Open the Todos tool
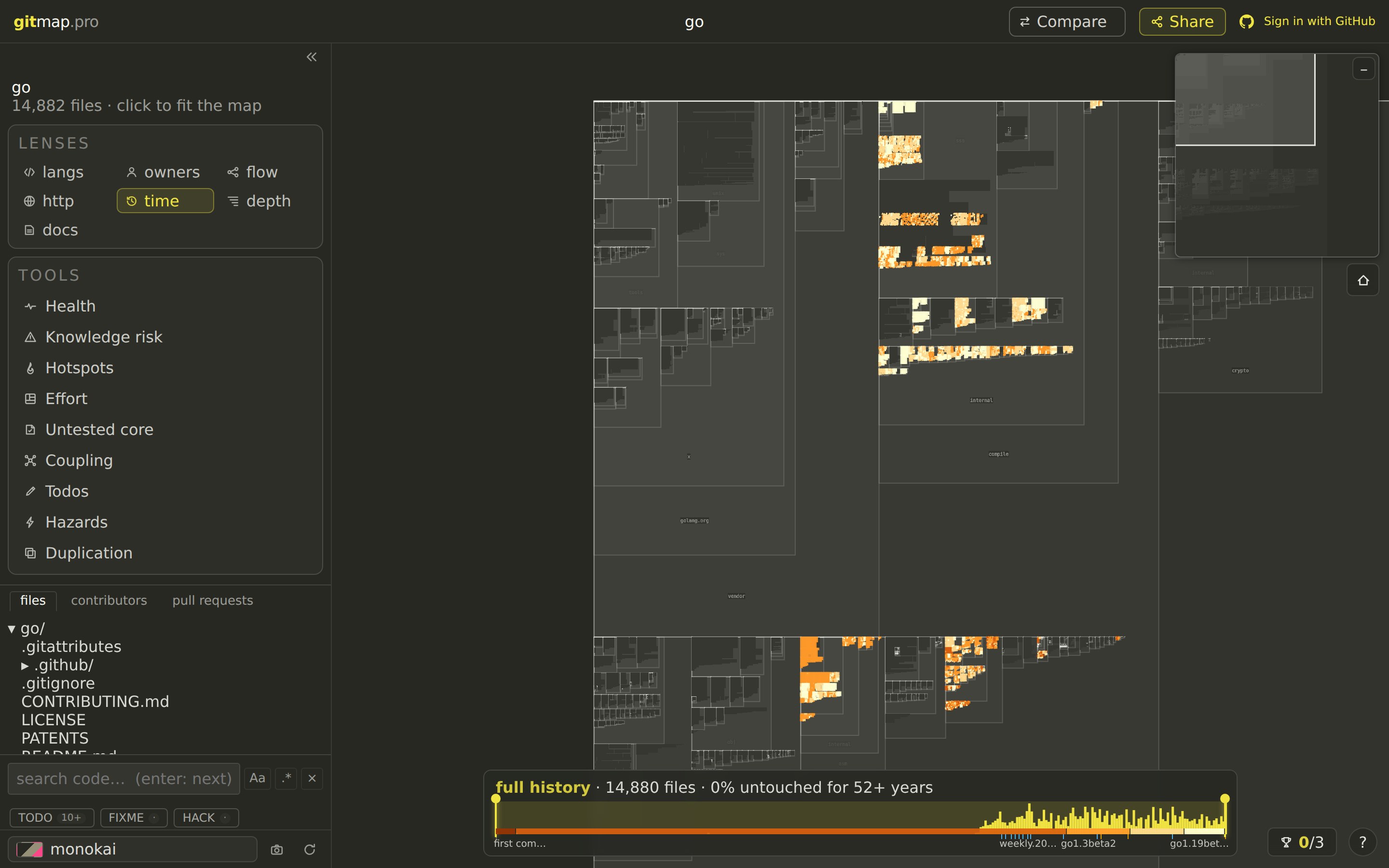The image size is (1389, 868). (165, 491)
